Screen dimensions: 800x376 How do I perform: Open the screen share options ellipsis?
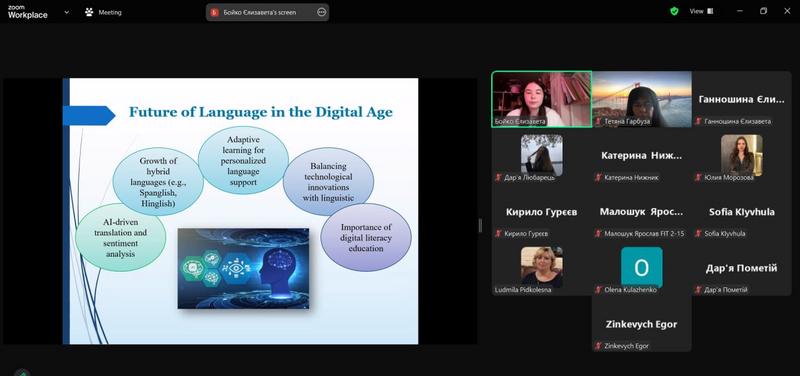pos(321,12)
